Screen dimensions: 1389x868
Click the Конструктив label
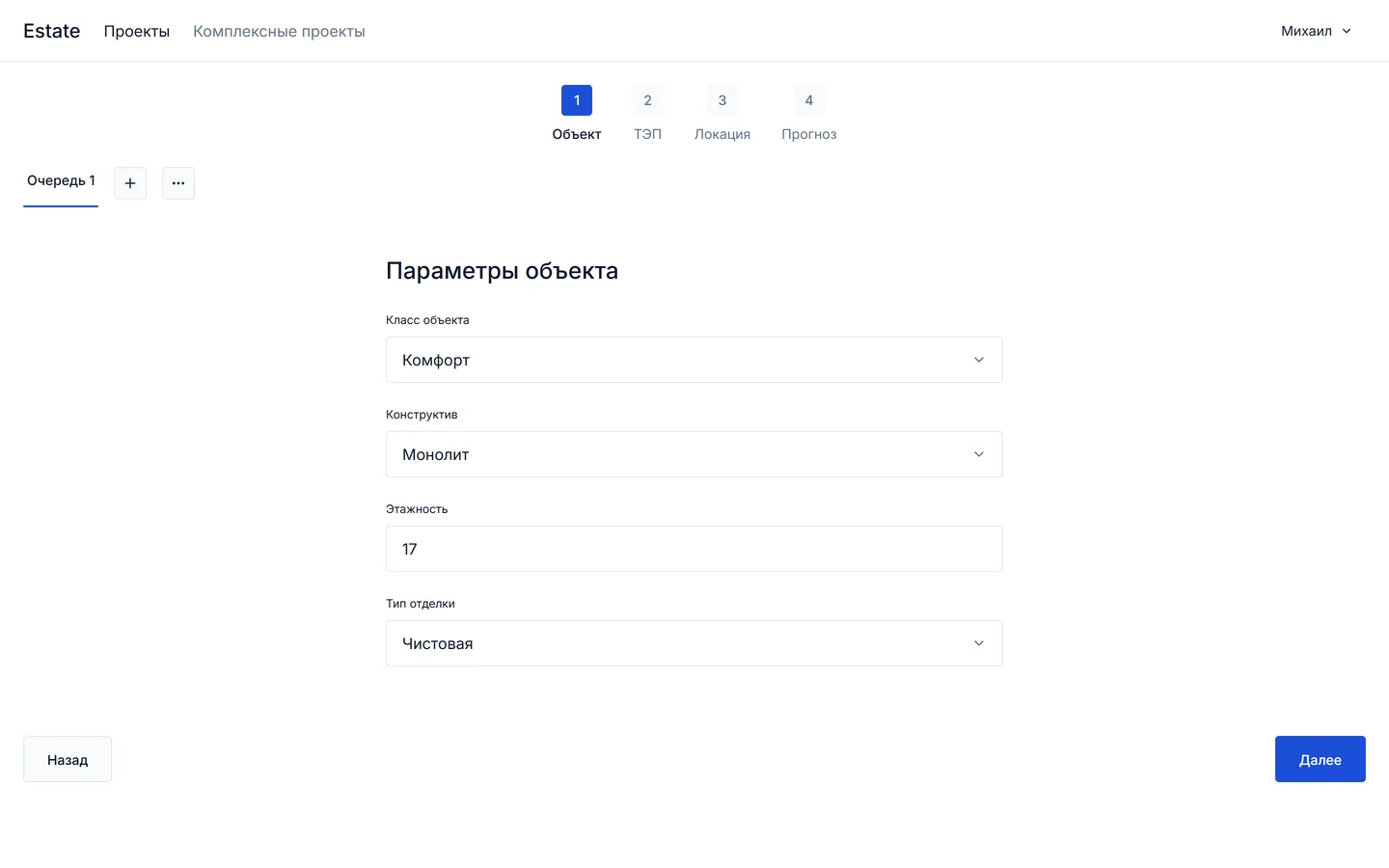[422, 415]
